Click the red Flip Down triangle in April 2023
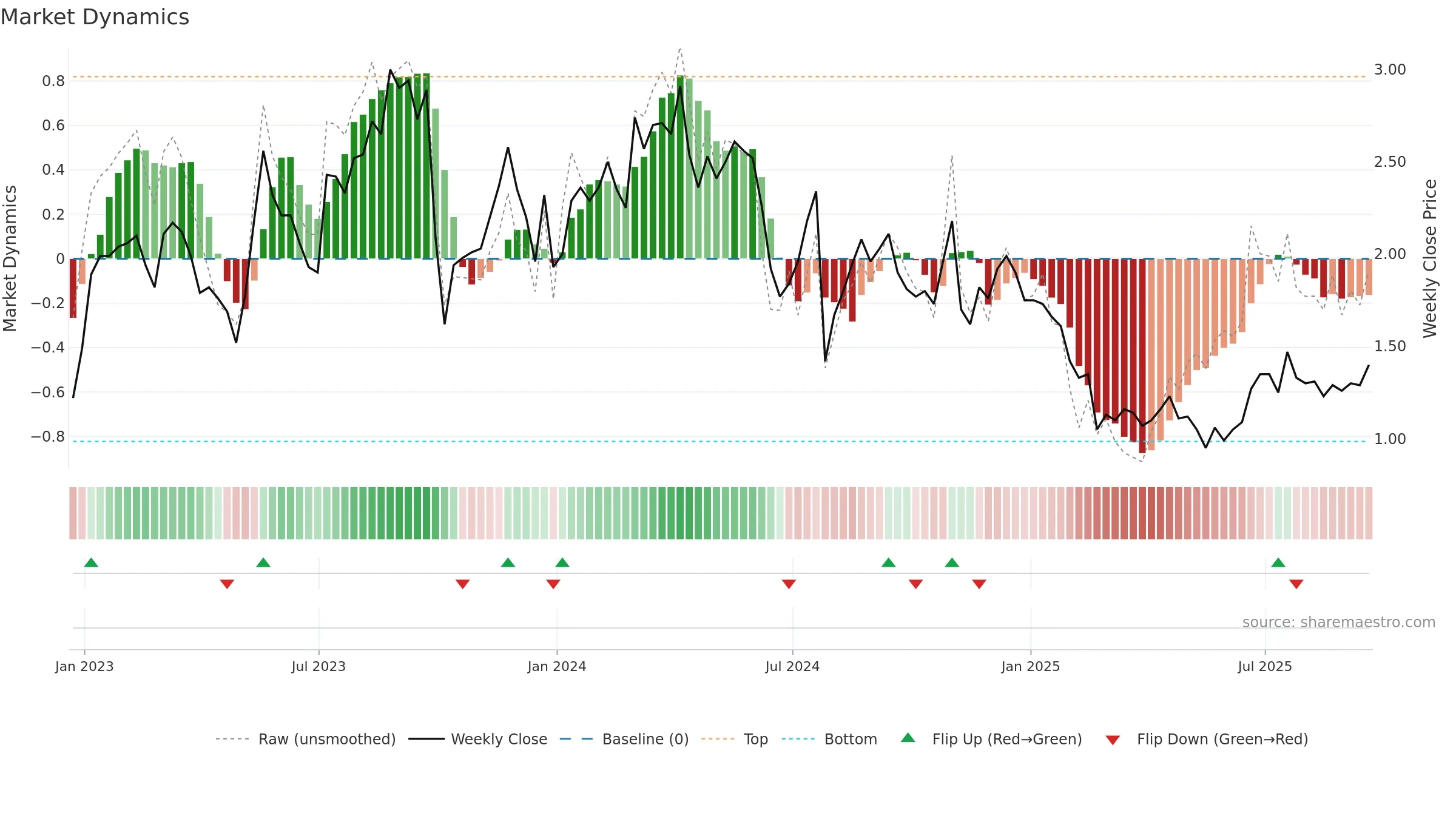Screen dimensions: 1456x819 pyautogui.click(x=227, y=584)
